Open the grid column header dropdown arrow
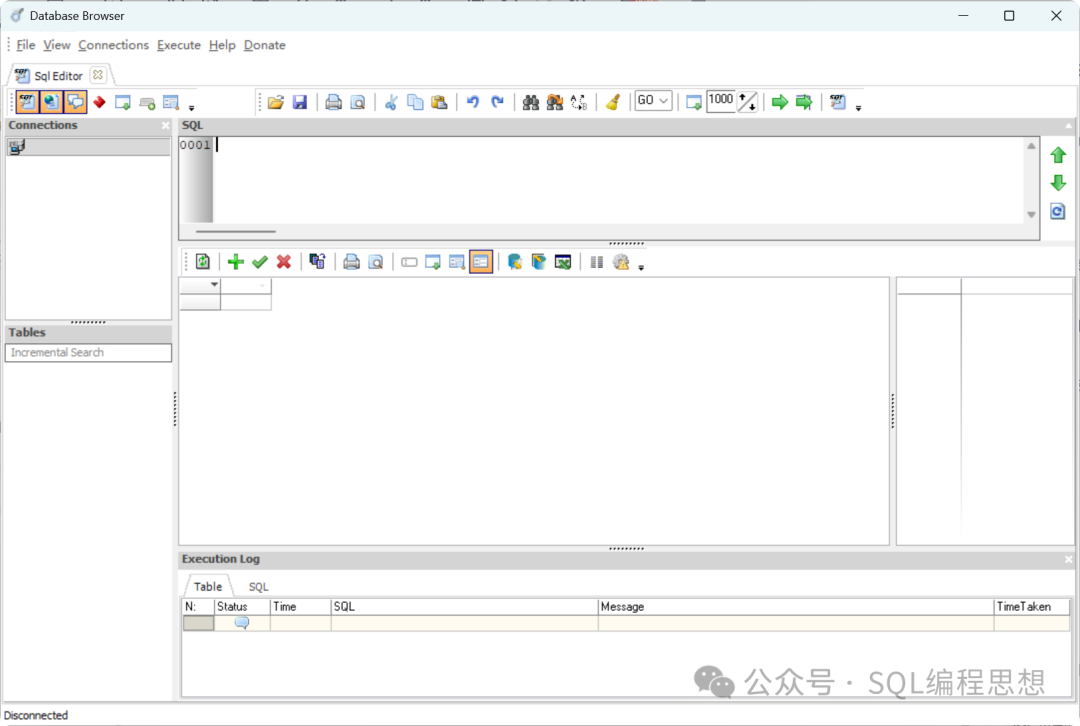The width and height of the screenshot is (1080, 726). click(x=213, y=286)
